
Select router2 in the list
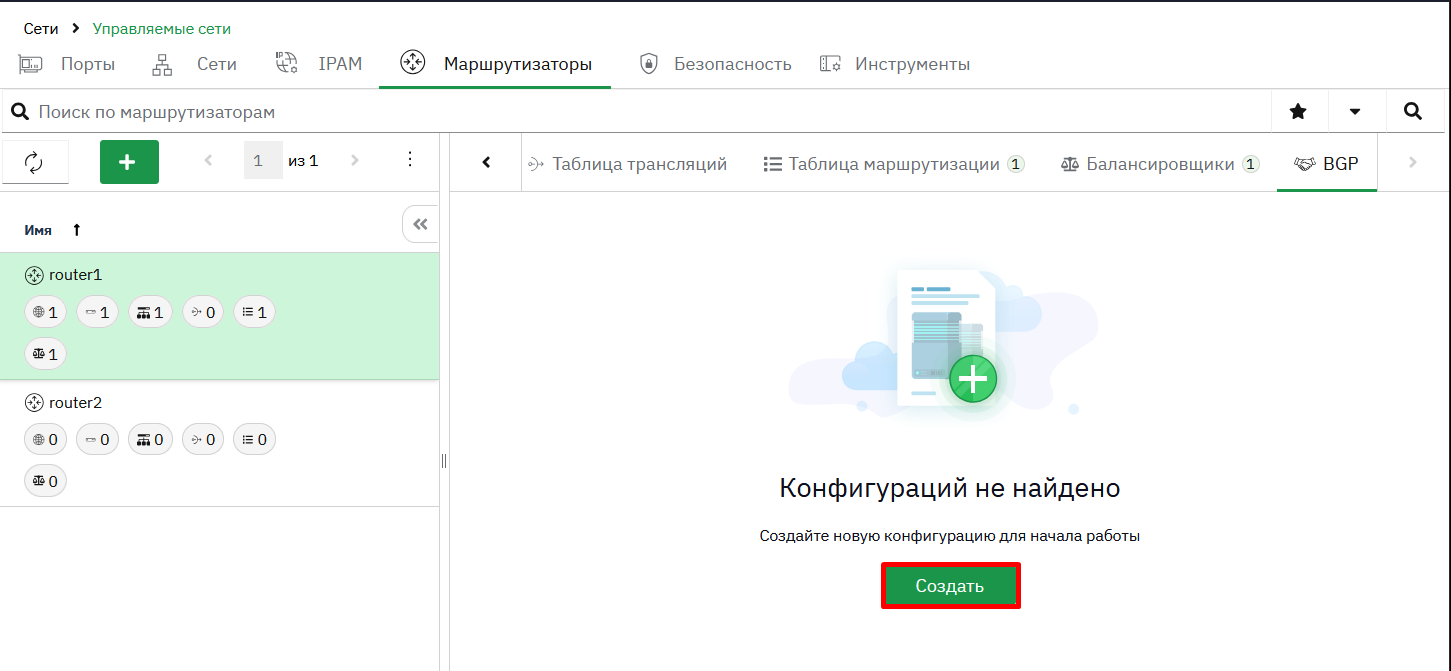[x=219, y=444]
